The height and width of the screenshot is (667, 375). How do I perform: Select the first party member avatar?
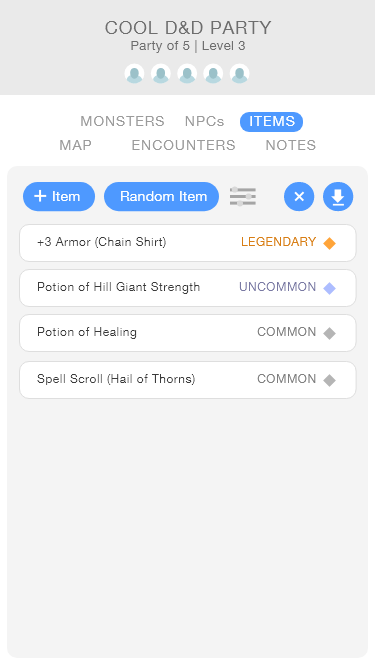pyautogui.click(x=134, y=74)
